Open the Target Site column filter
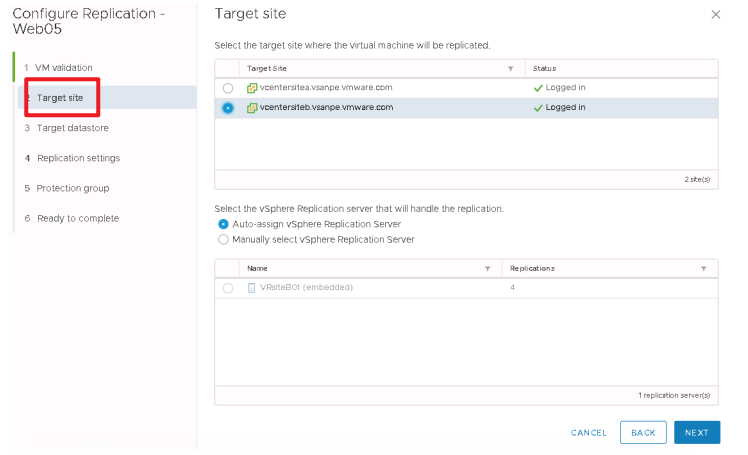The height and width of the screenshot is (455, 748). coord(510,69)
